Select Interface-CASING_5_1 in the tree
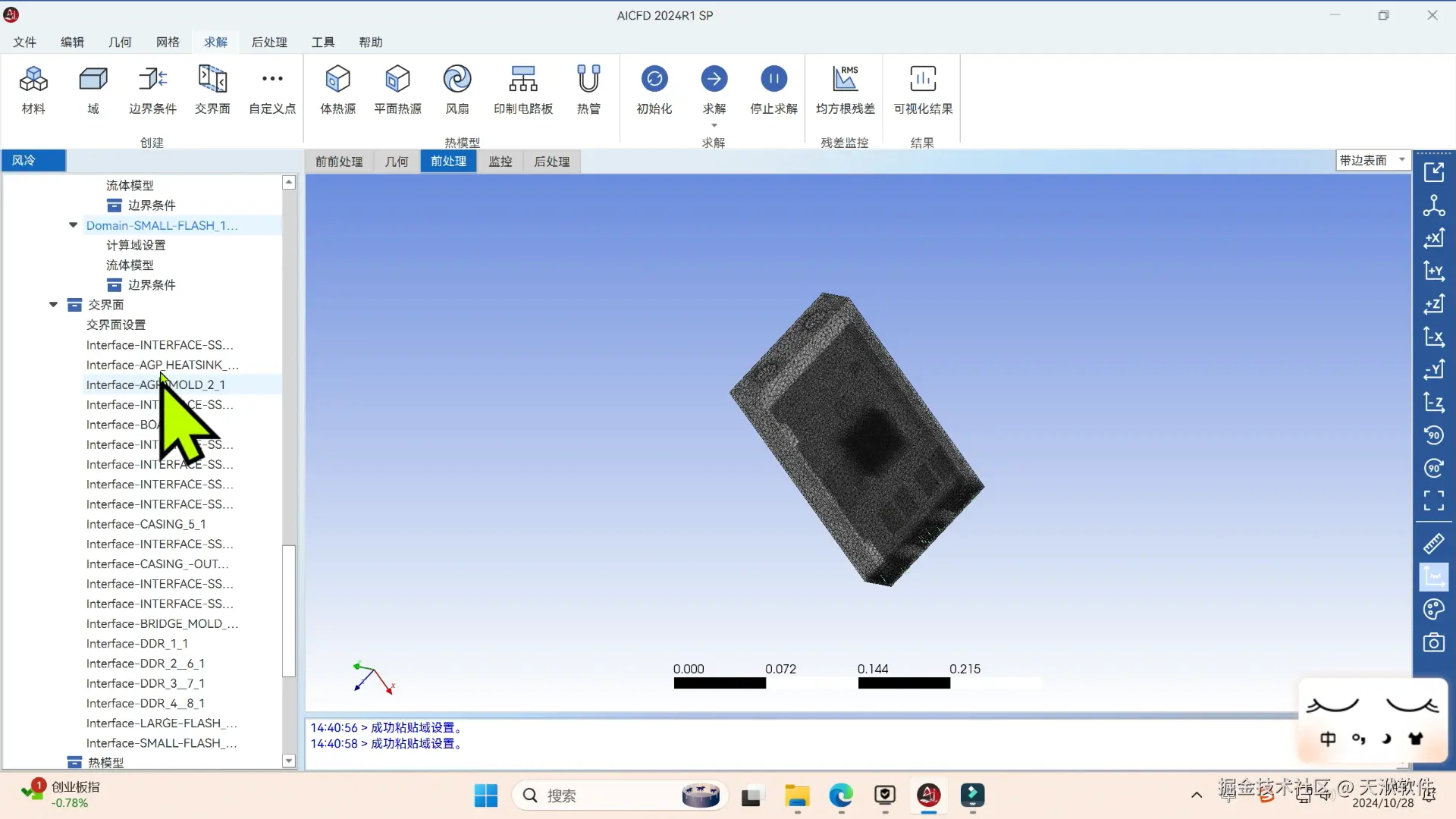 [x=146, y=524]
